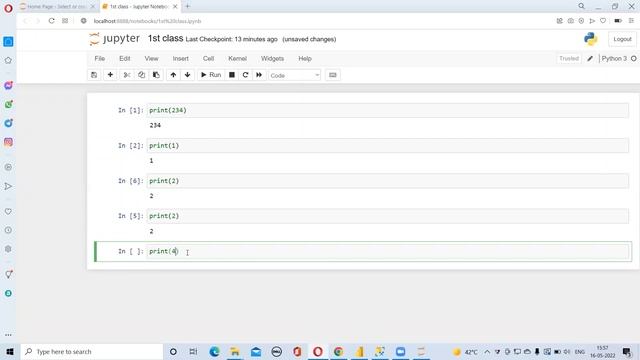The width and height of the screenshot is (640, 360).
Task: Move selected cell up arrow
Action: tap(173, 75)
